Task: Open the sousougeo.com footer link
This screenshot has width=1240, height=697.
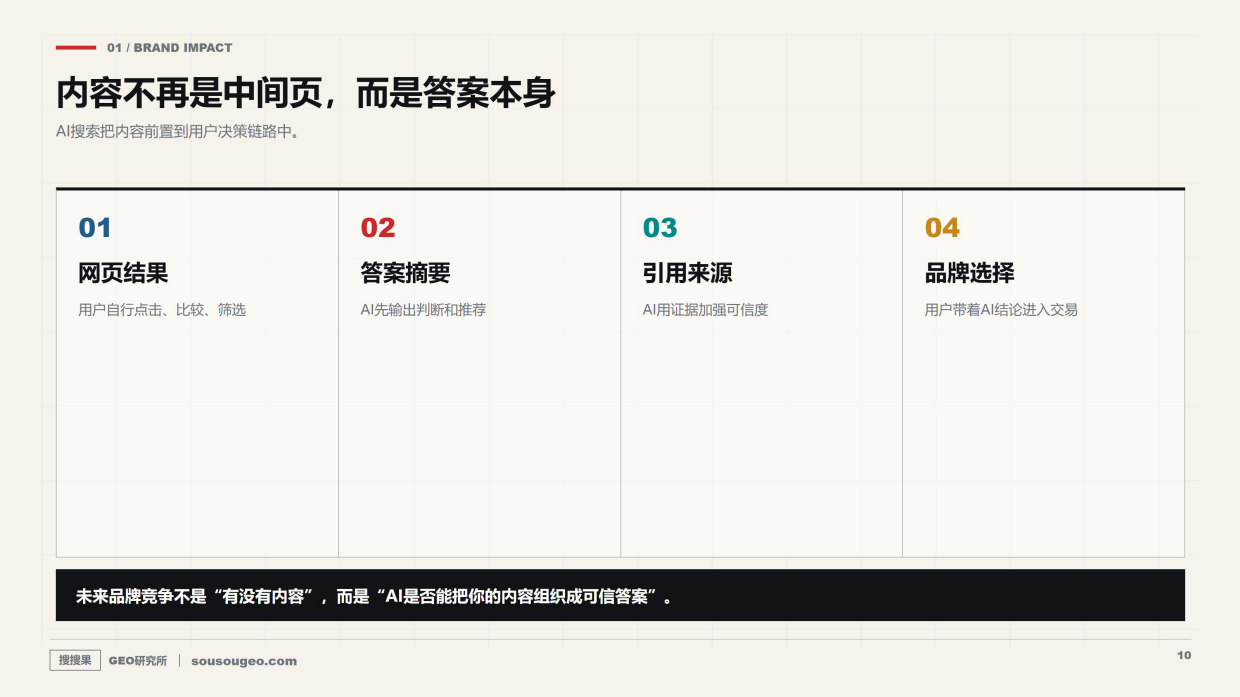Action: pos(244,661)
